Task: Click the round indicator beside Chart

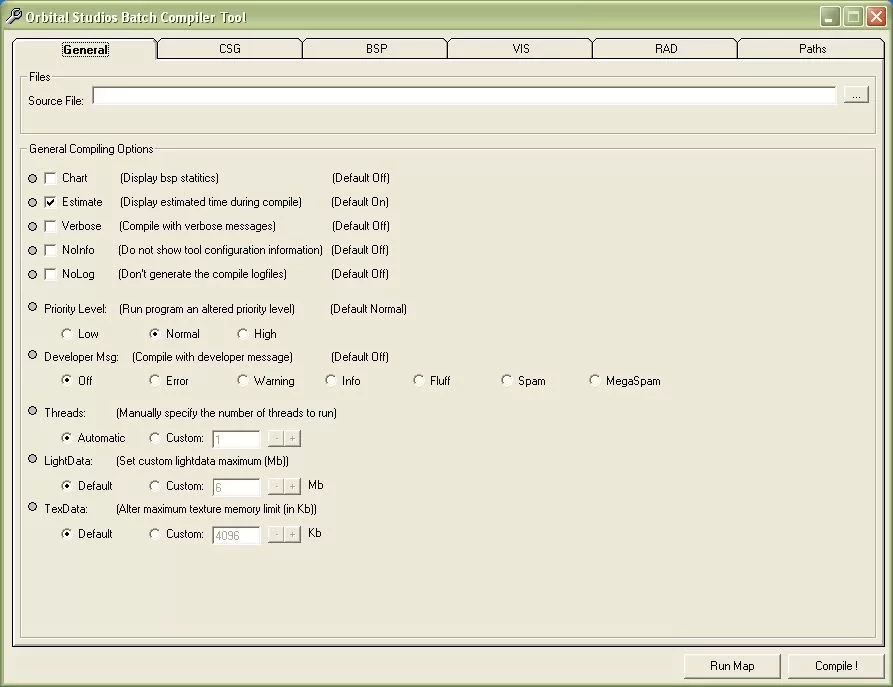Action: [33, 178]
